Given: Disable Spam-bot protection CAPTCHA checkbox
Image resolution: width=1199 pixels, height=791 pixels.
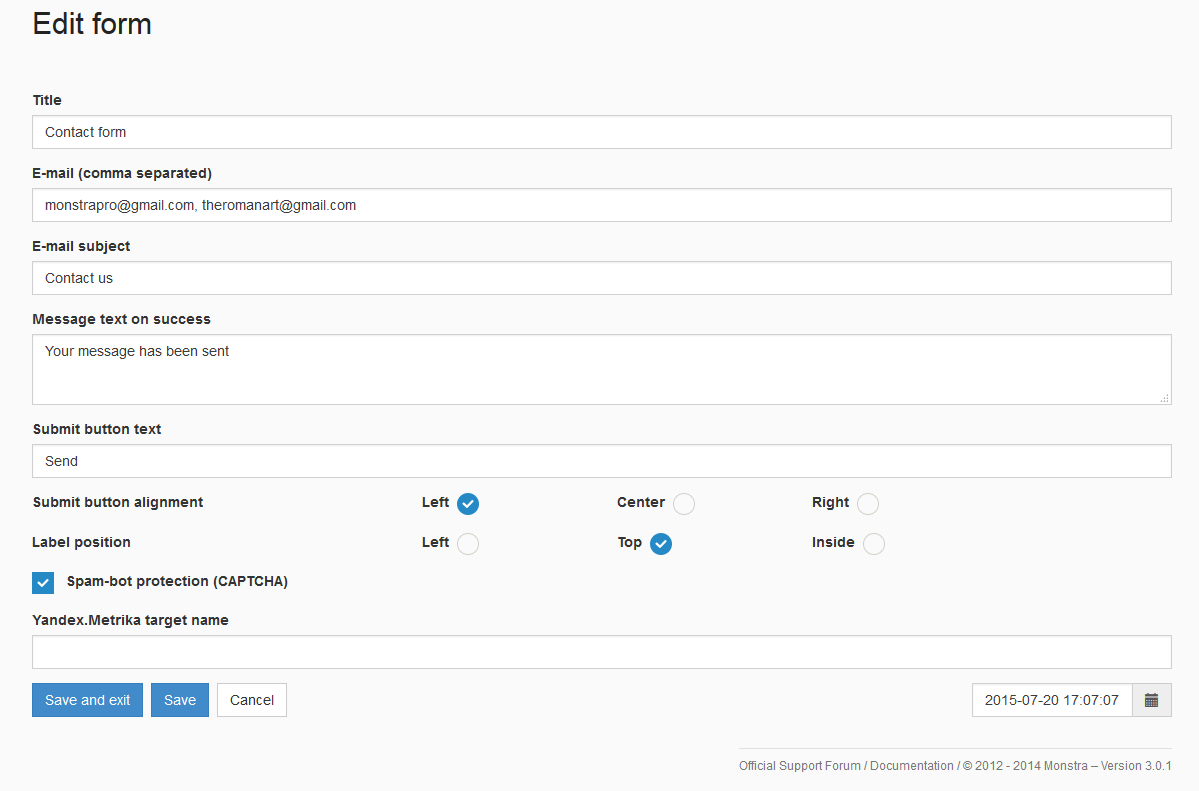Looking at the screenshot, I should (43, 583).
